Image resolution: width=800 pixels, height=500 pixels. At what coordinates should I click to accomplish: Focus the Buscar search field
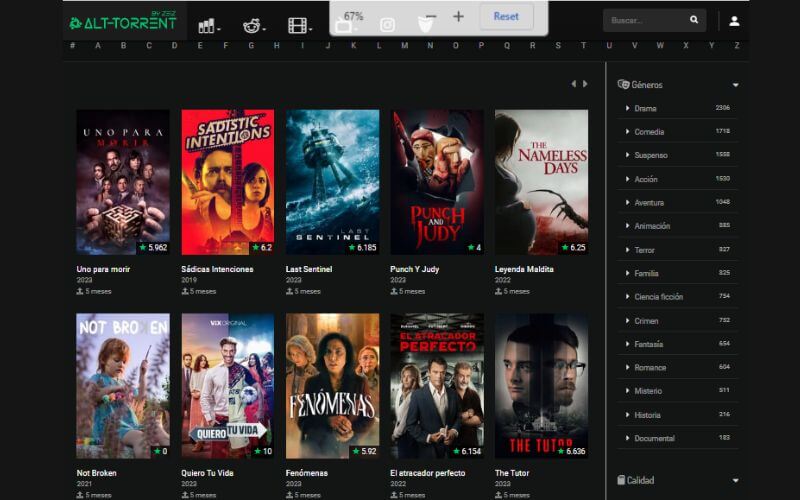(643, 20)
